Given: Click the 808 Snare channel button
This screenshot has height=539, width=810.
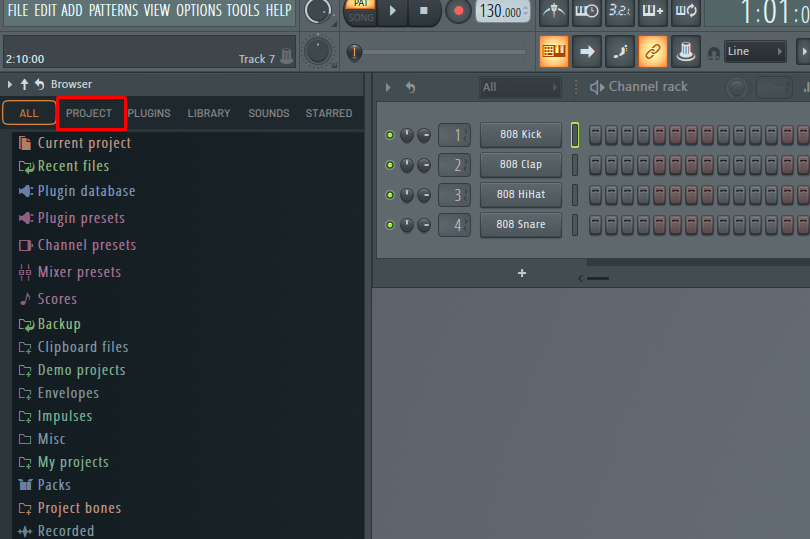Looking at the screenshot, I should point(521,225).
